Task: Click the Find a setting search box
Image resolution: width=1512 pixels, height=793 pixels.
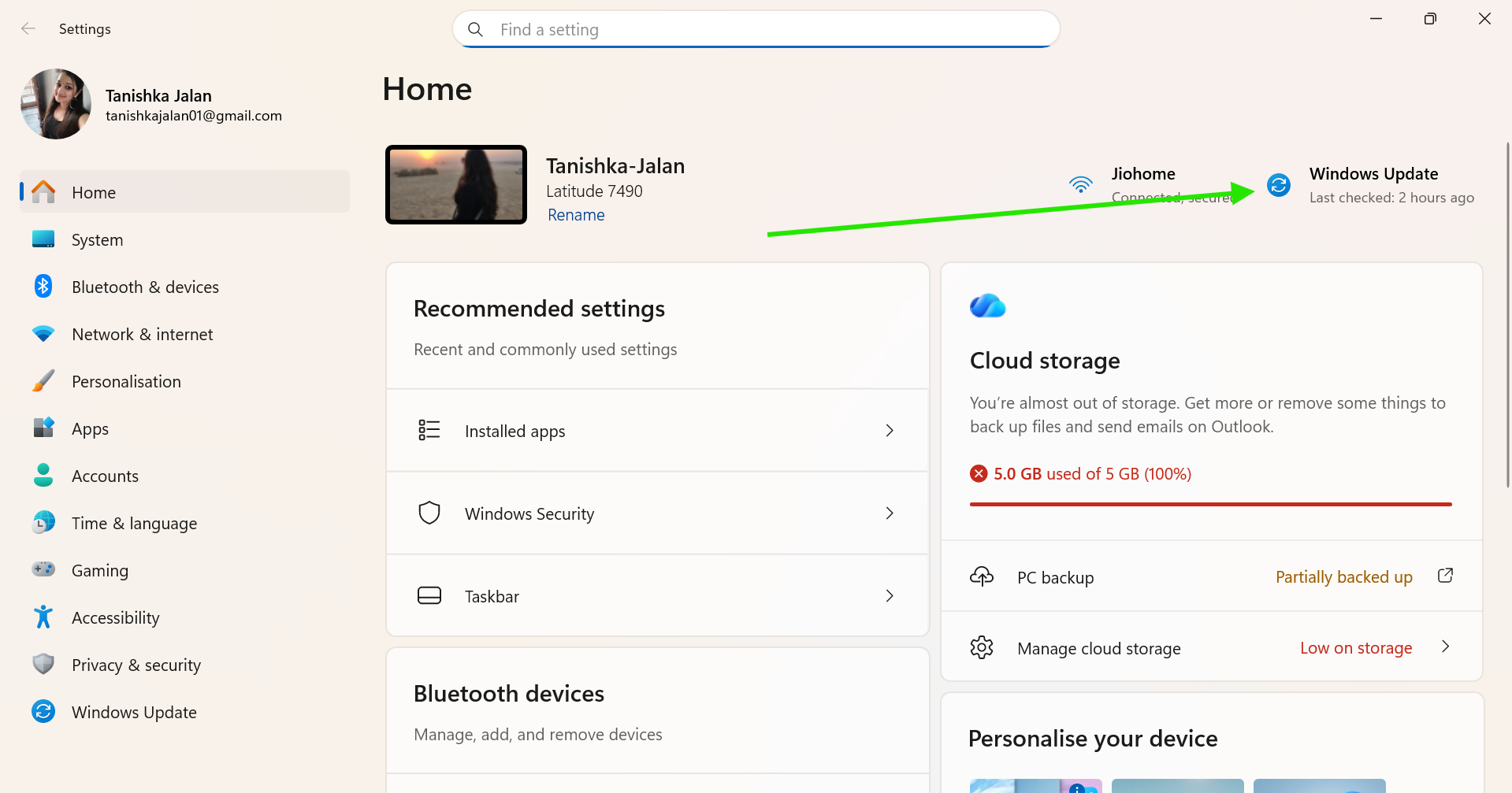Action: click(756, 29)
